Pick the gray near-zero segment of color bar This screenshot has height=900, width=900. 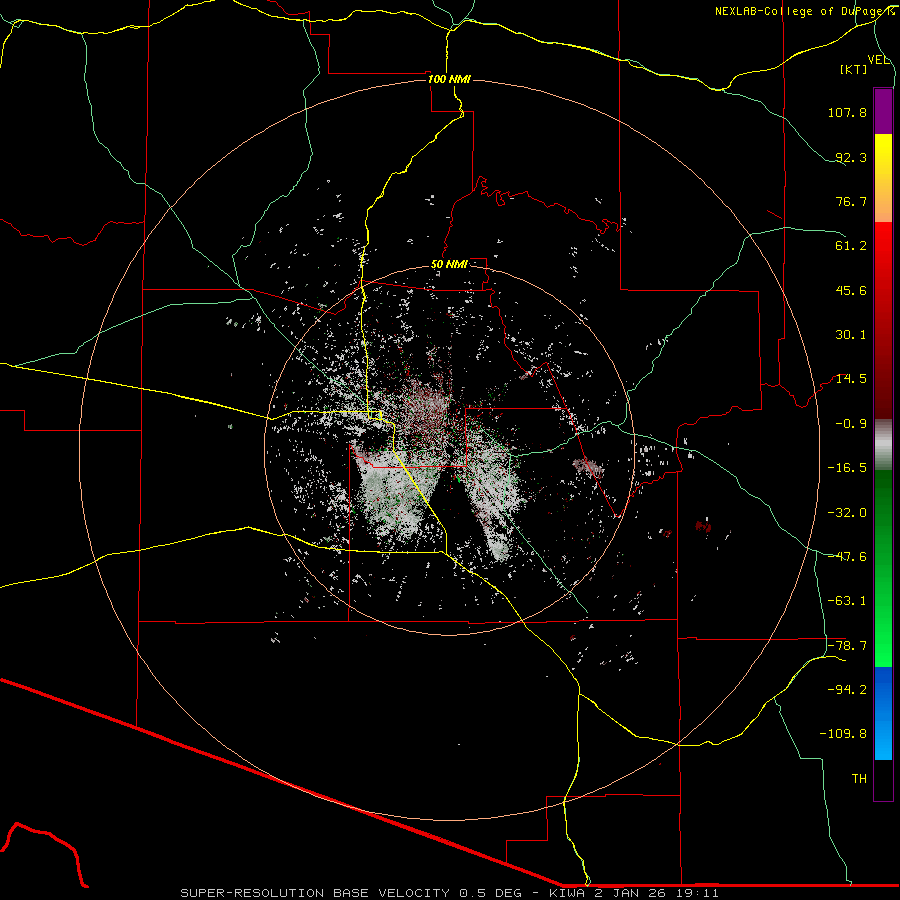pos(883,445)
